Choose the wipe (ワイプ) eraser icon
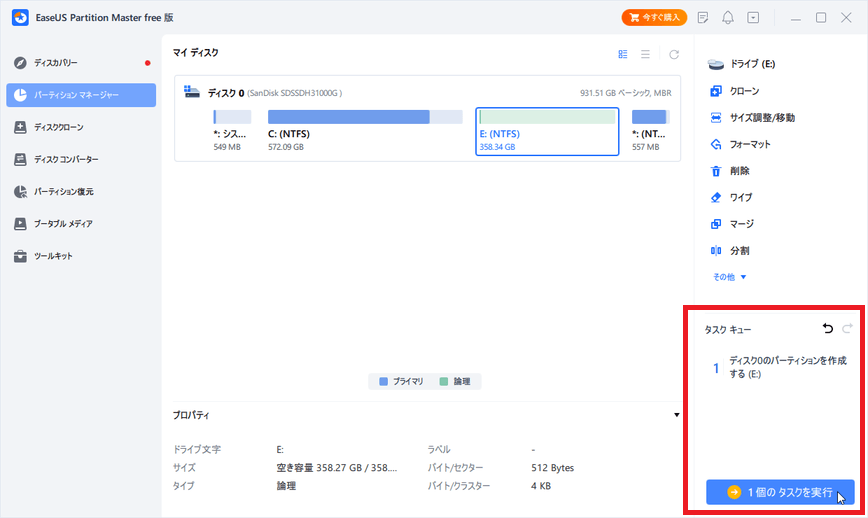The height and width of the screenshot is (518, 868). [715, 198]
